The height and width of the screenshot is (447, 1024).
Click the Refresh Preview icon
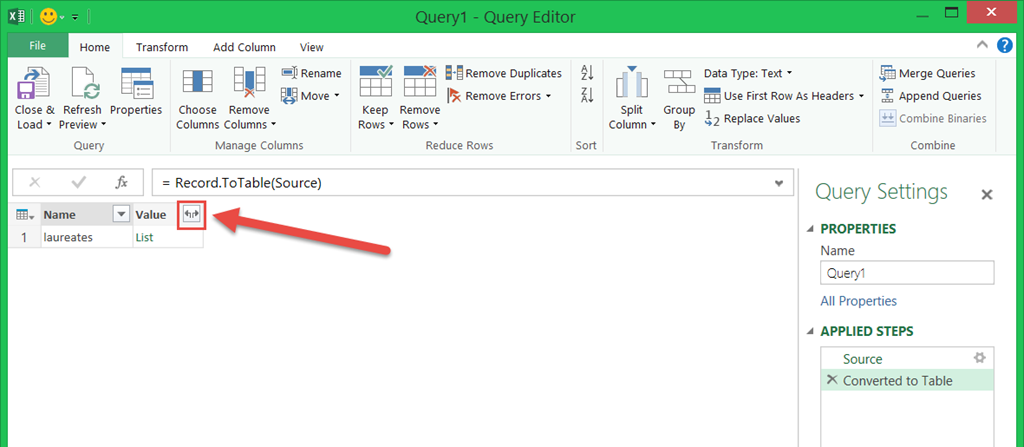coord(82,84)
